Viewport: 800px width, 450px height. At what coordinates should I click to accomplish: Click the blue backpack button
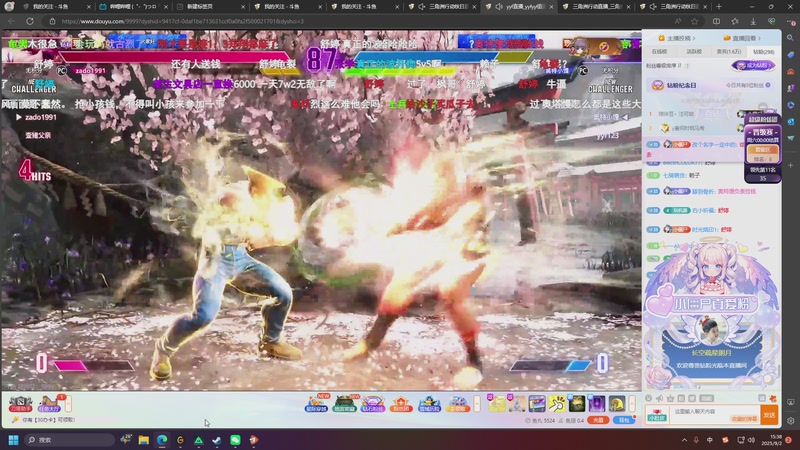click(625, 420)
